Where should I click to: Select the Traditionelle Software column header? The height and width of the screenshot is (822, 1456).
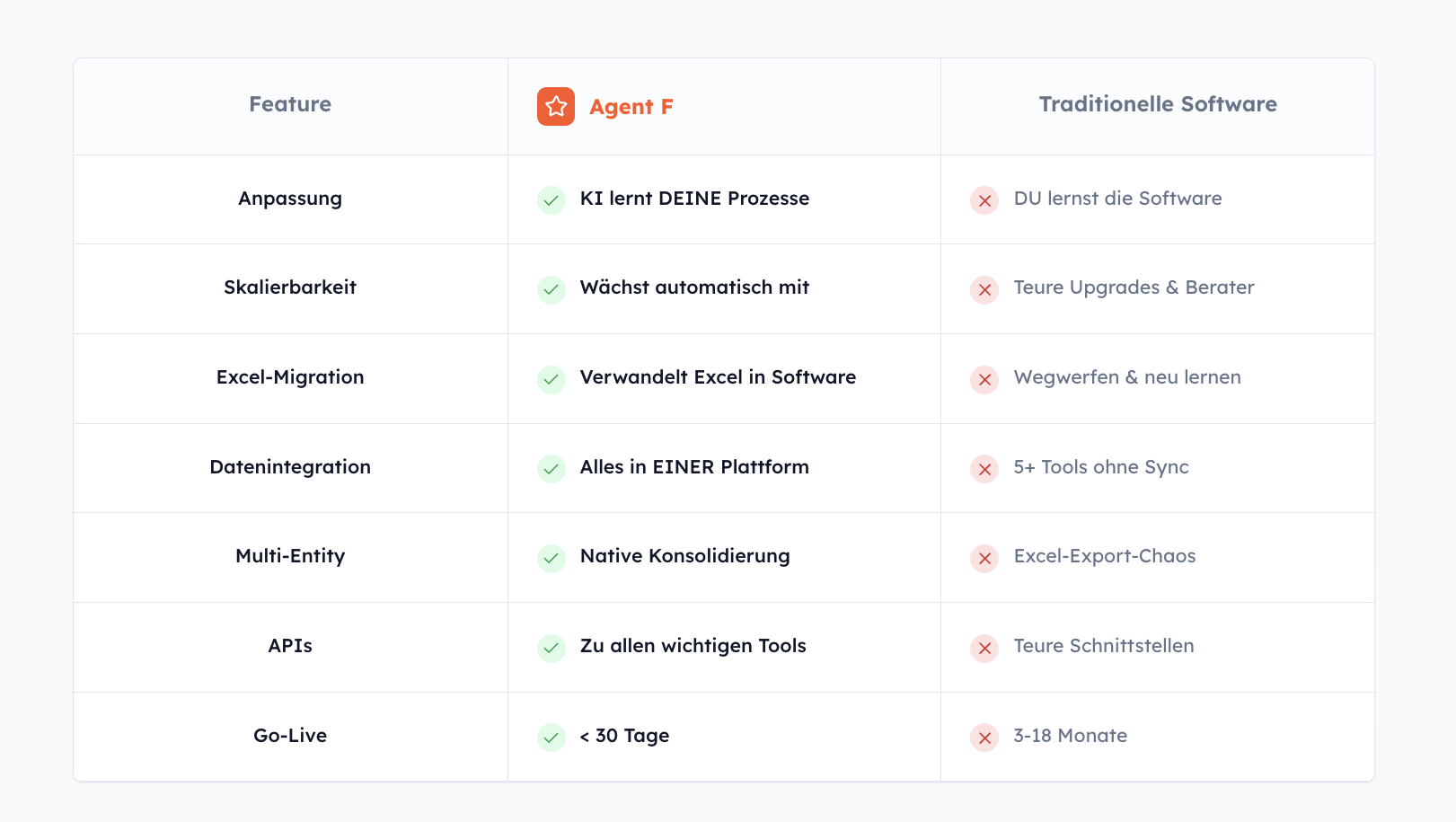tap(1158, 104)
